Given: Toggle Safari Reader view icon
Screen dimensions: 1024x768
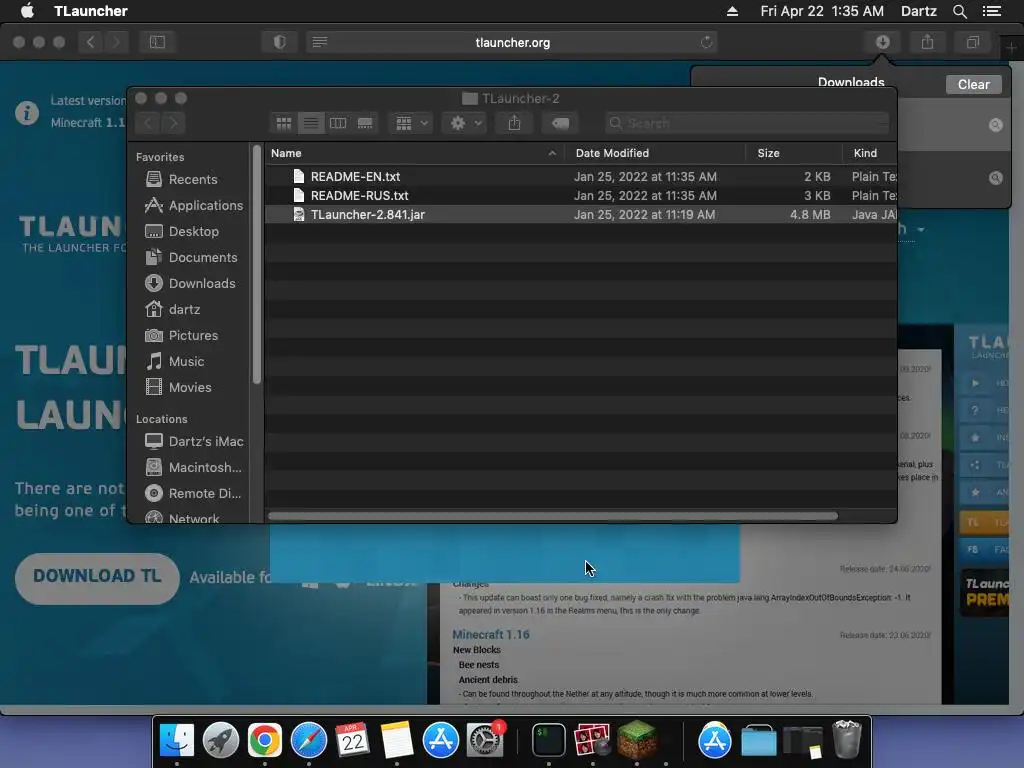Looking at the screenshot, I should [x=319, y=42].
